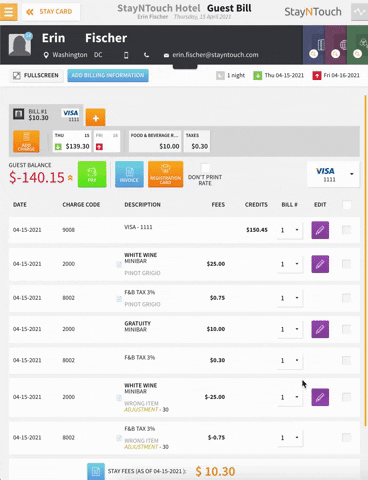Open the blue Invoice icon
Screen dimensions: 368x480
[129, 174]
